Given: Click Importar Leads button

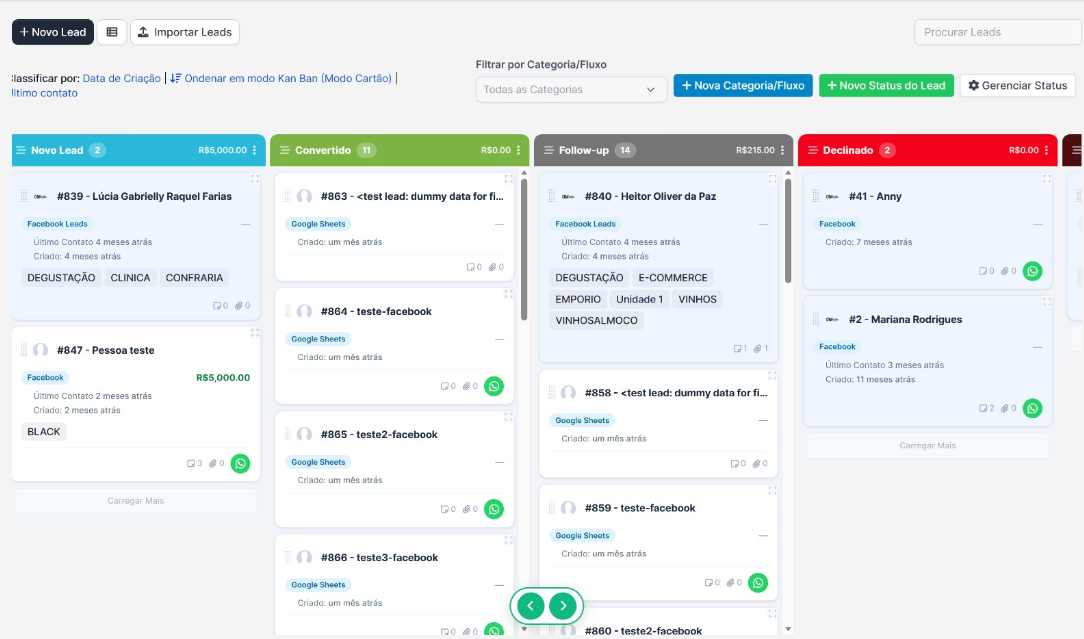Looking at the screenshot, I should coord(185,32).
